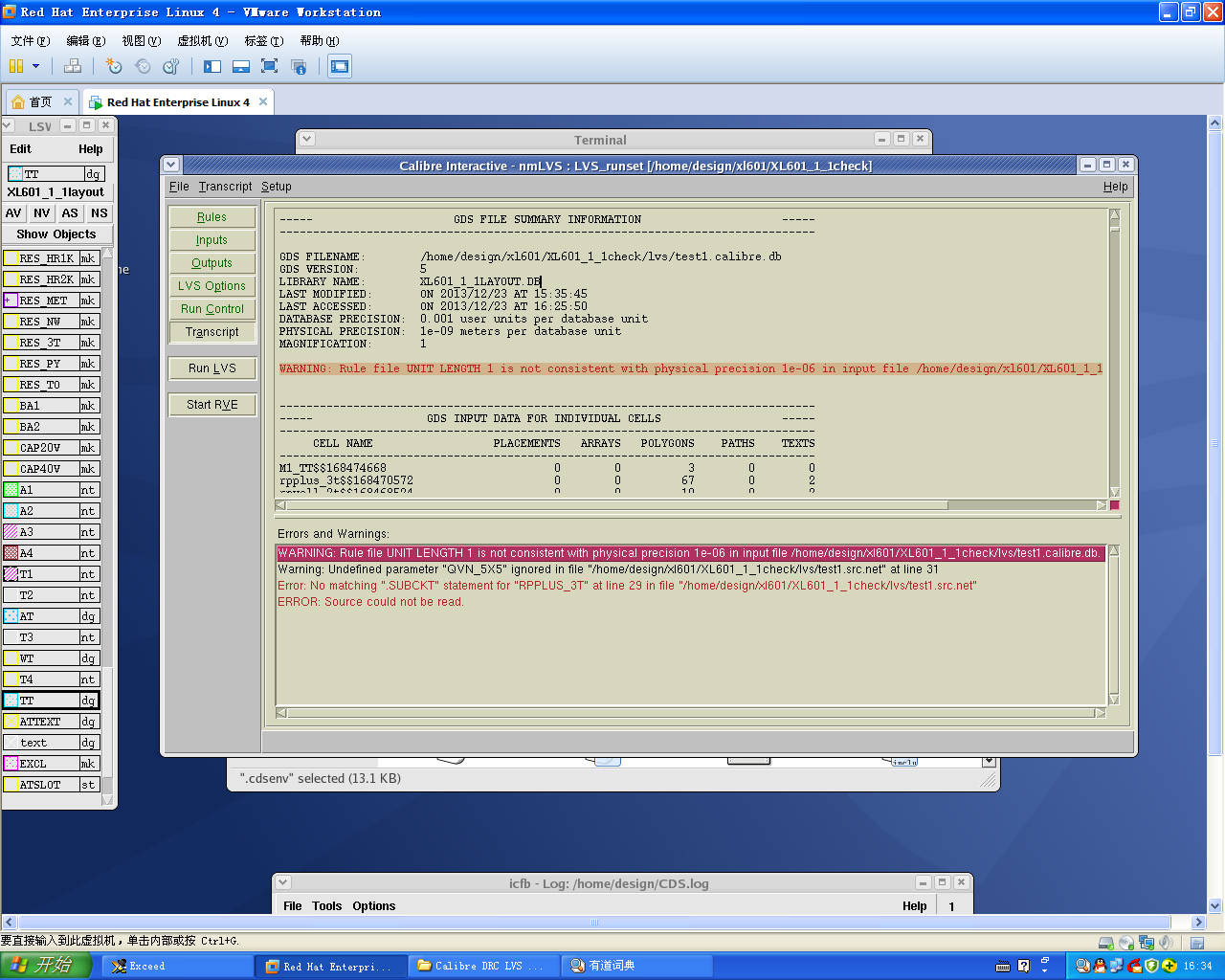The image size is (1225, 980).
Task: Click the VMware hard disk status icon
Action: (x=1106, y=943)
